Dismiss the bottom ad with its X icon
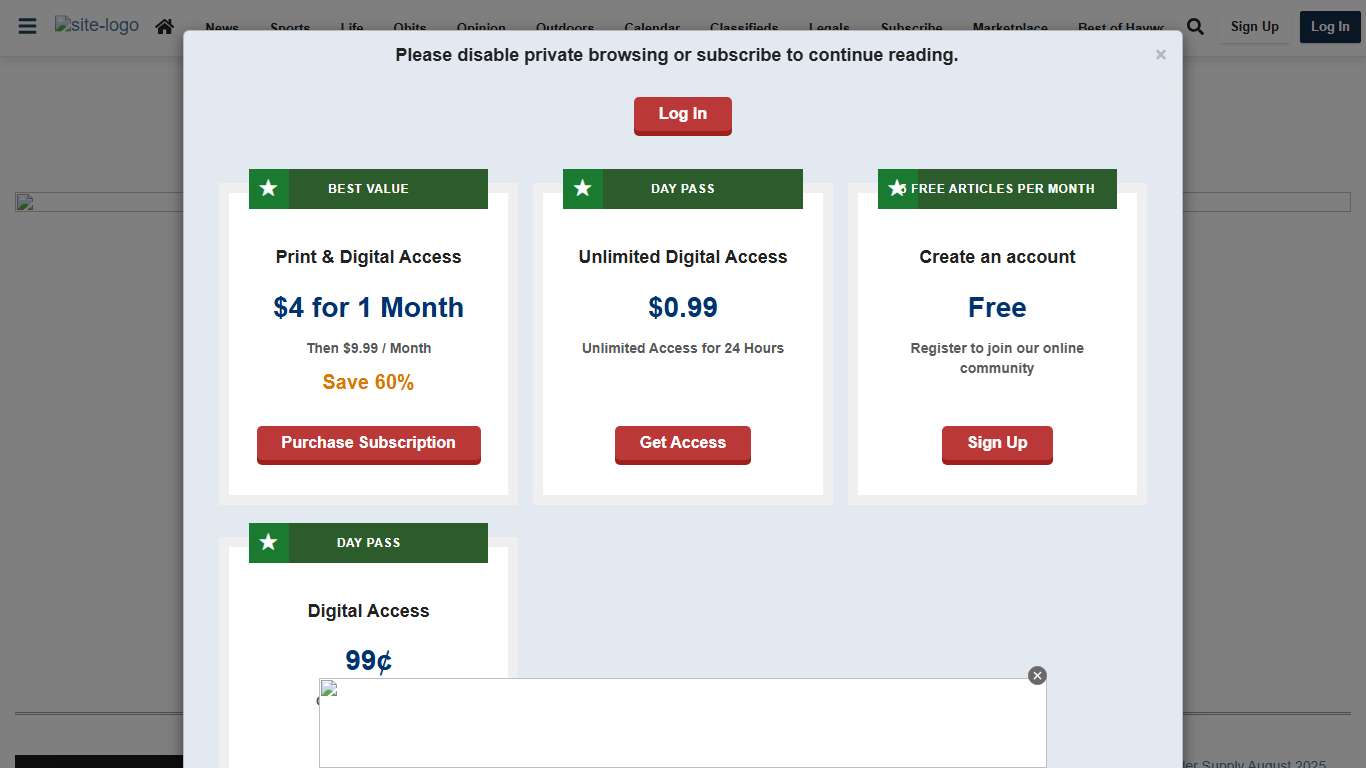Screen dimensions: 1366x768 click(1037, 676)
